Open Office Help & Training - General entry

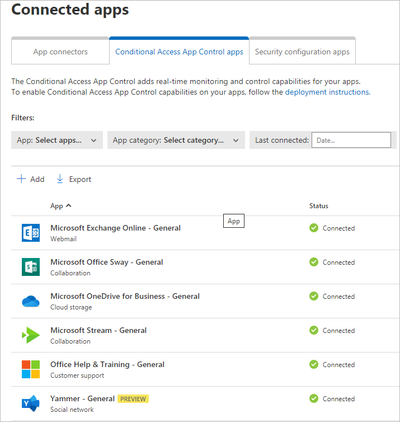[x=107, y=364]
